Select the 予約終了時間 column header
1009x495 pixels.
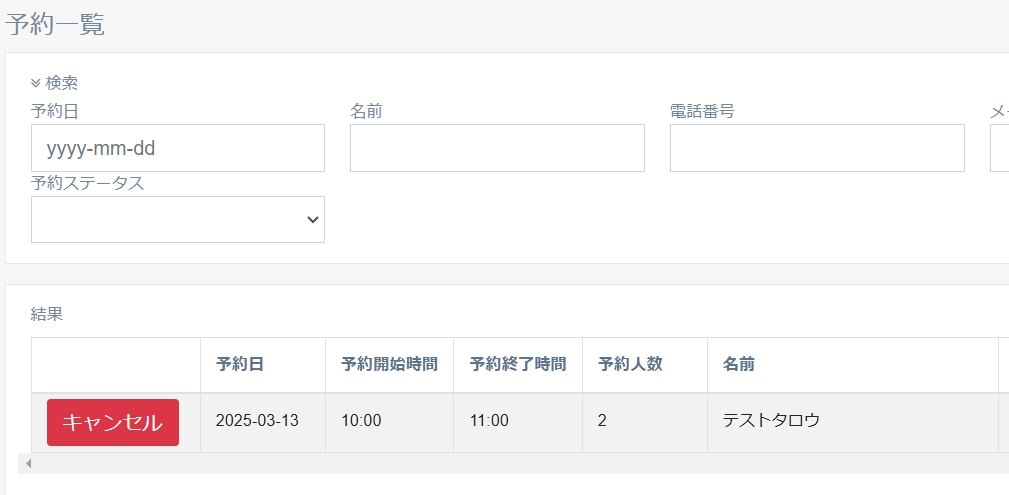518,365
